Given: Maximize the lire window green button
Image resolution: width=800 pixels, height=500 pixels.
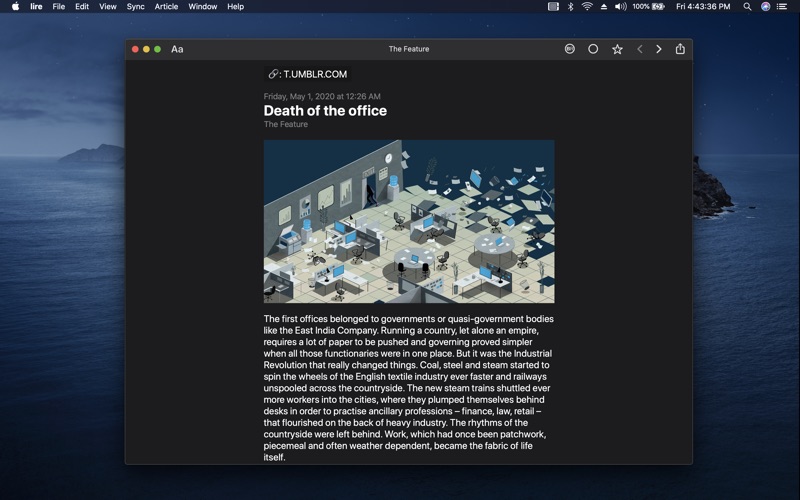Looking at the screenshot, I should tap(158, 49).
